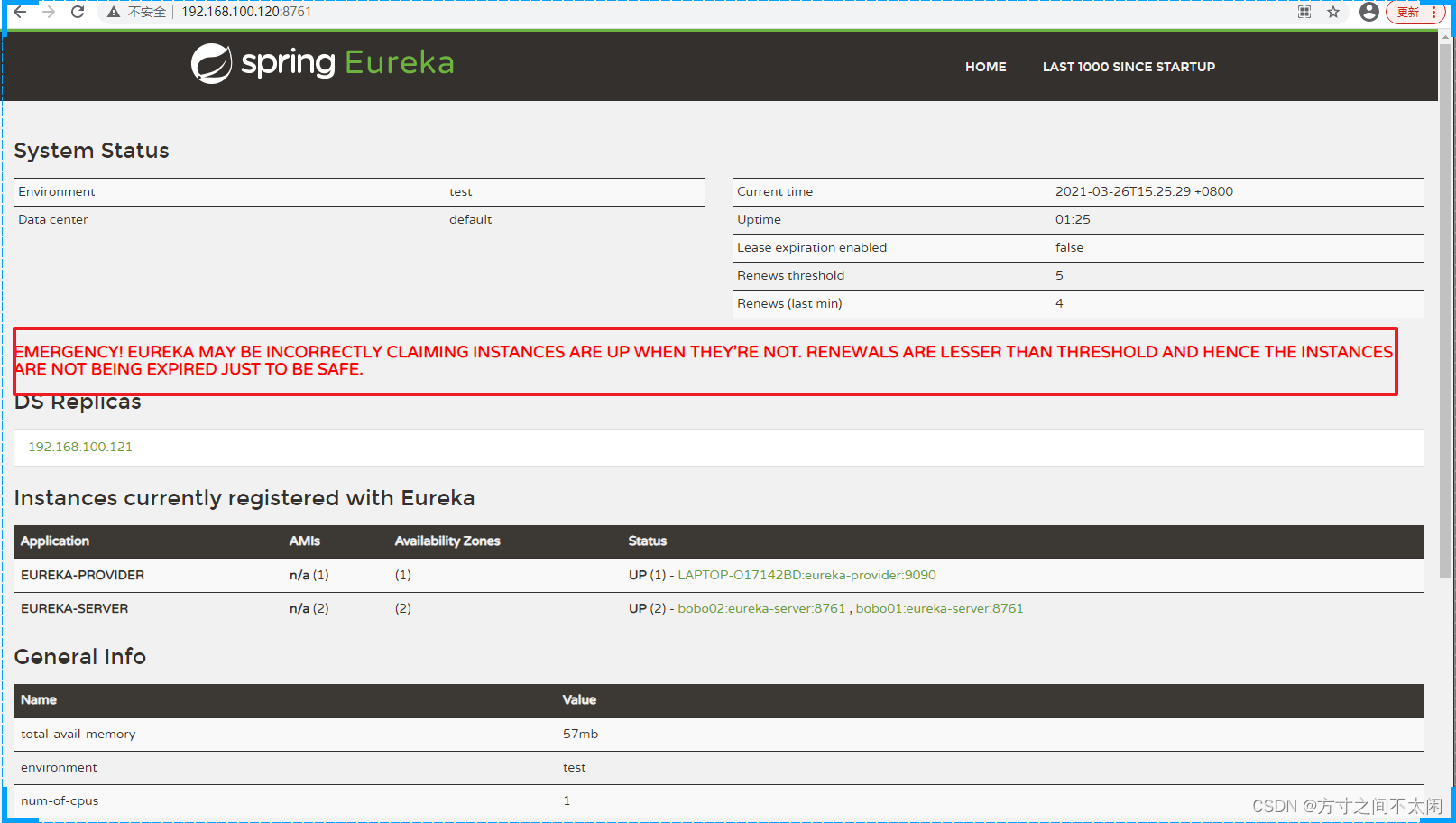1456x823 pixels.
Task: Click the 57mb memory value
Action: (580, 734)
